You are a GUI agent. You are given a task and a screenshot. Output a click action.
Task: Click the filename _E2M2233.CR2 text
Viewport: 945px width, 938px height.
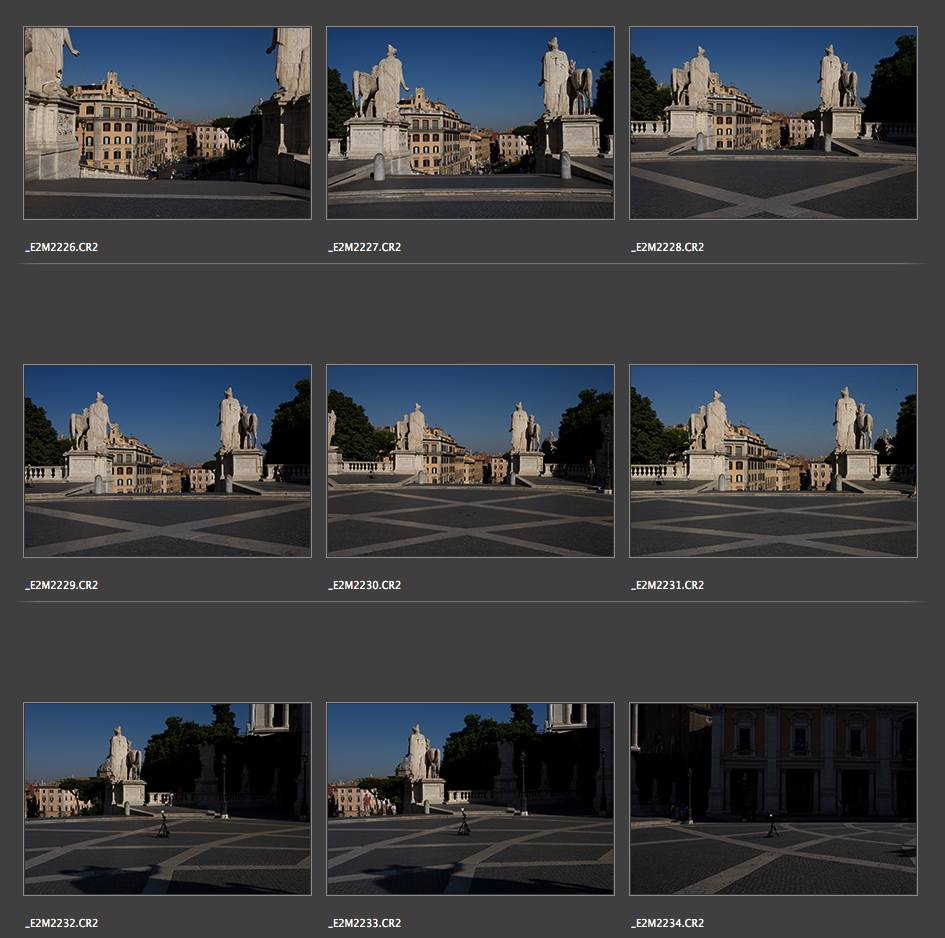(x=365, y=923)
